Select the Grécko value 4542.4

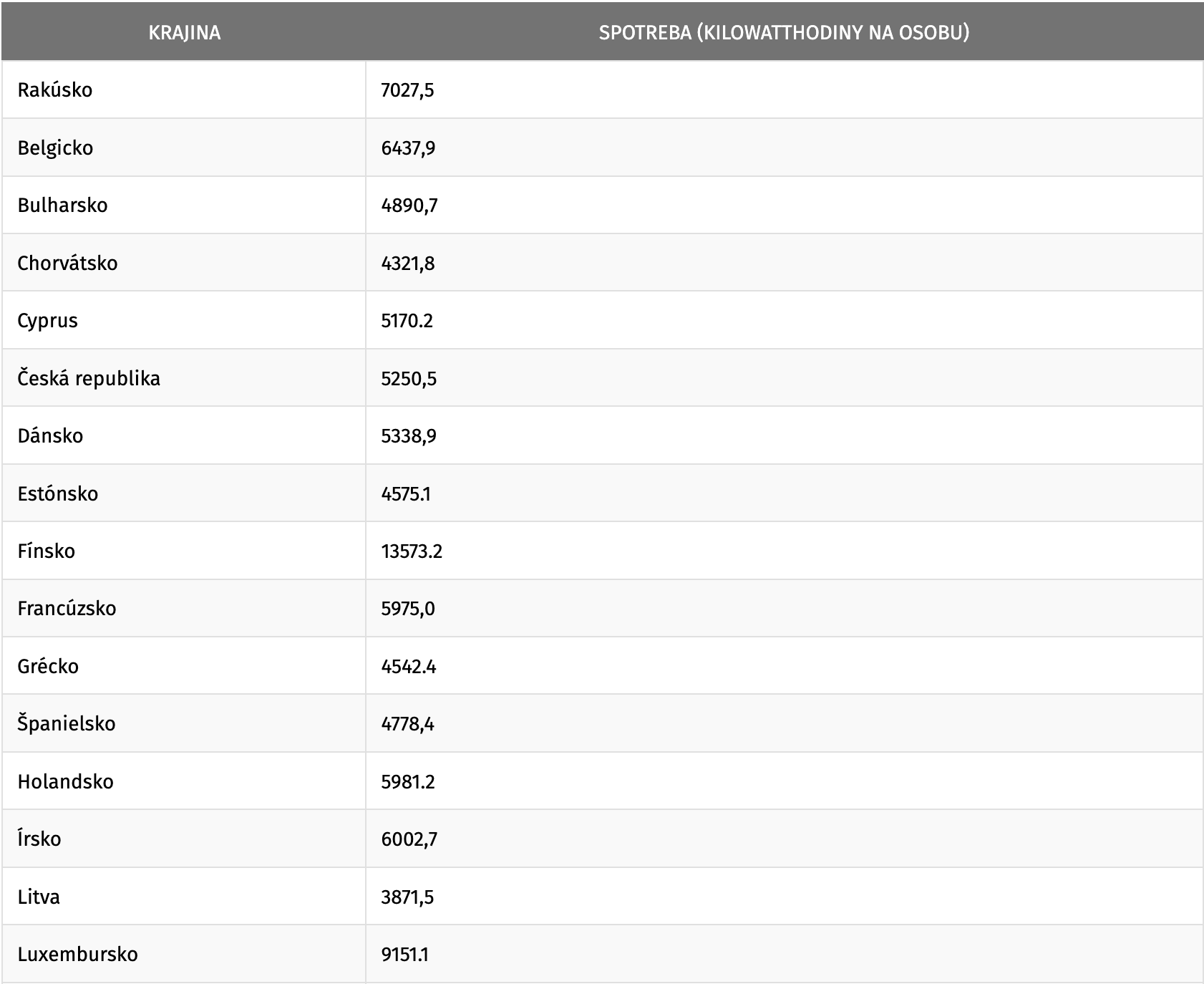tap(409, 667)
